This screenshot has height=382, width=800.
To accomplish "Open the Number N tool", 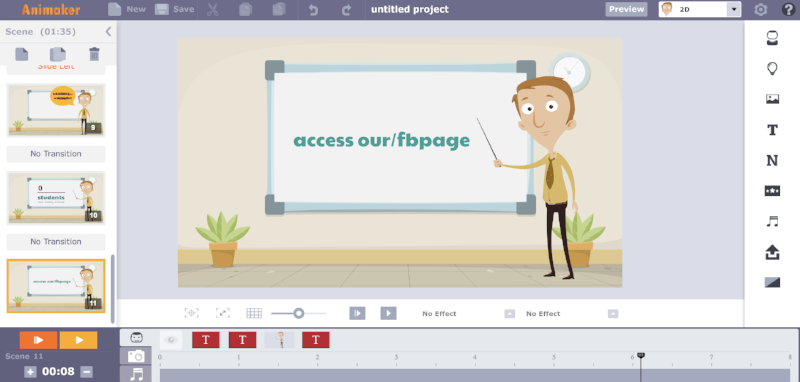I will click(x=772, y=161).
